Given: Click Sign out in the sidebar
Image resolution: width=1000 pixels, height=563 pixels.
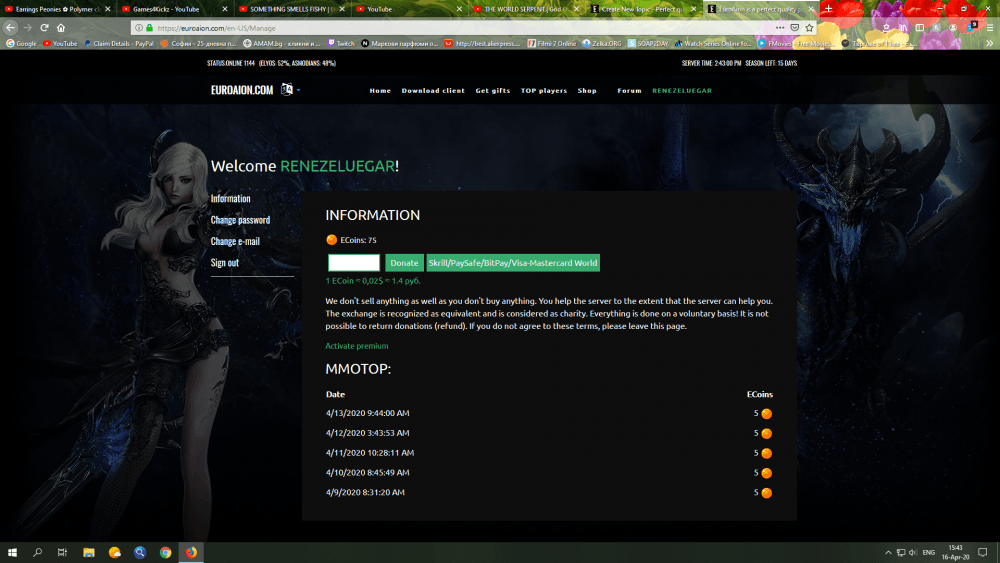Looking at the screenshot, I should [224, 262].
